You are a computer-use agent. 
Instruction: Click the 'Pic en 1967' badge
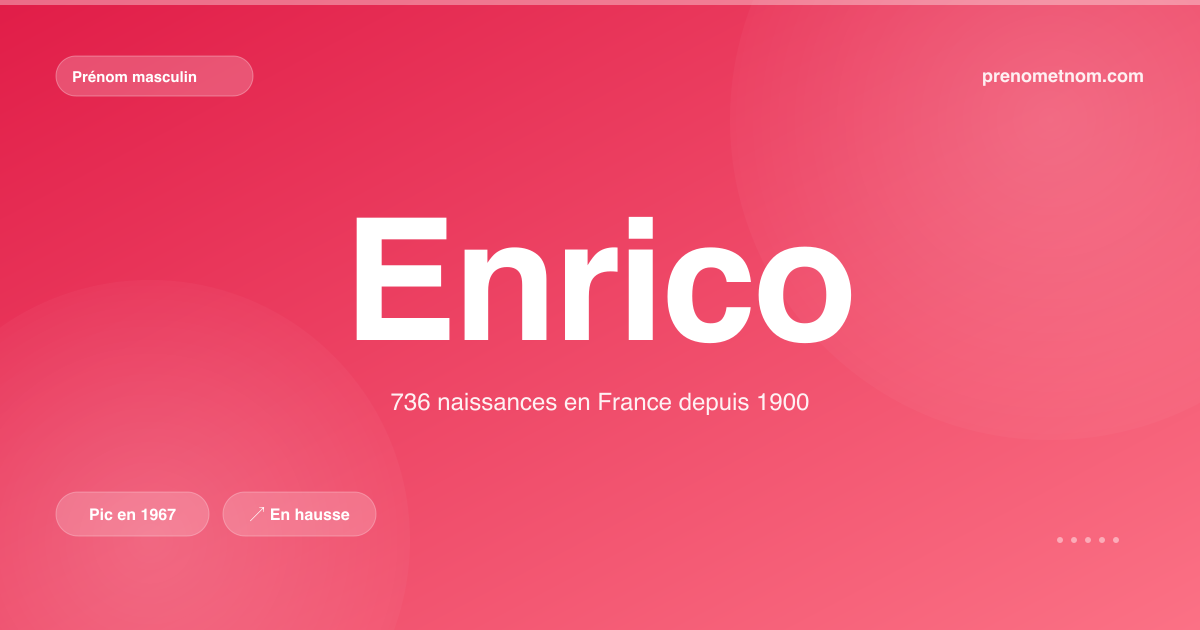[x=132, y=514]
